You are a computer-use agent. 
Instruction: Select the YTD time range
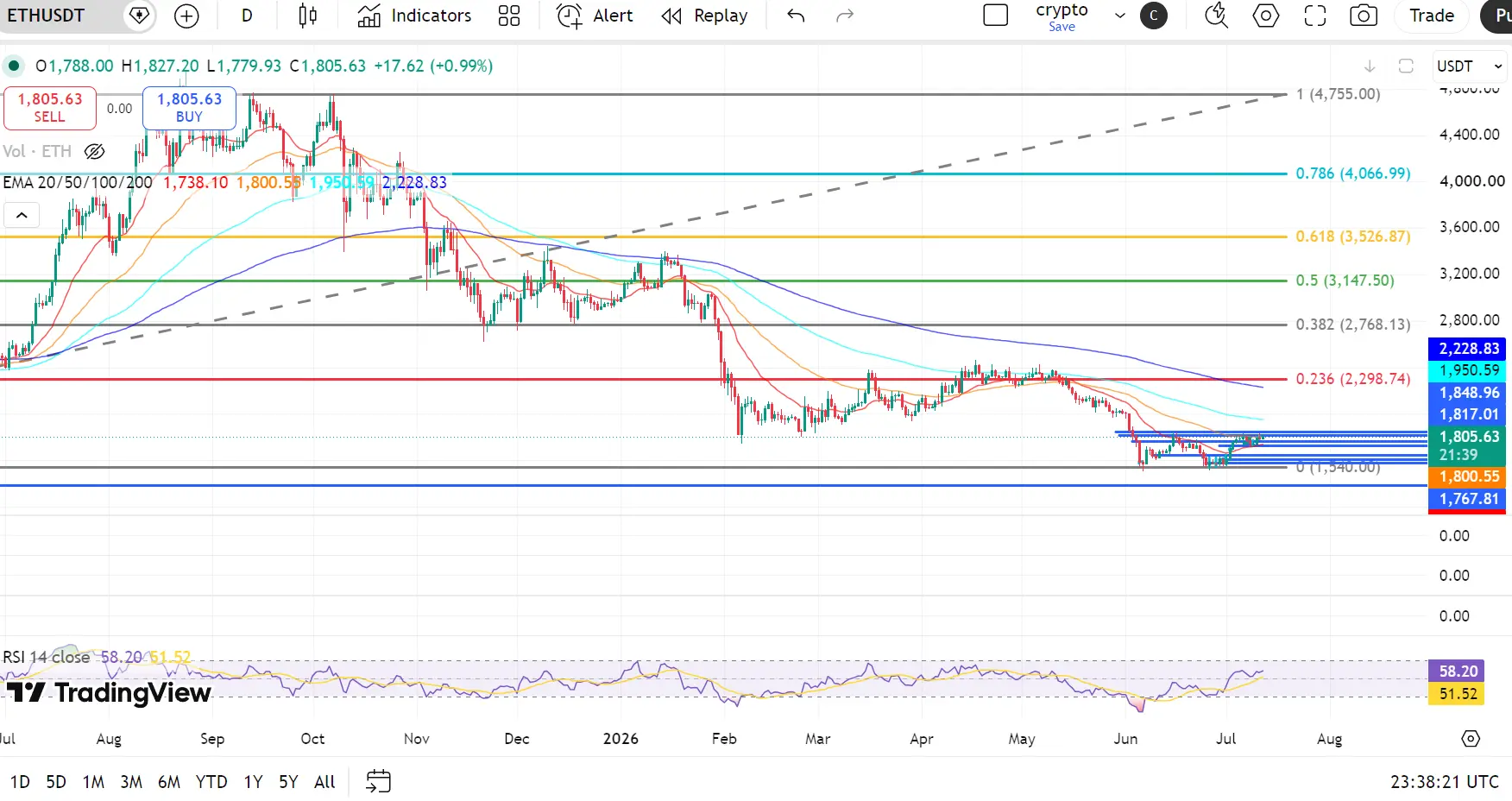[x=211, y=782]
